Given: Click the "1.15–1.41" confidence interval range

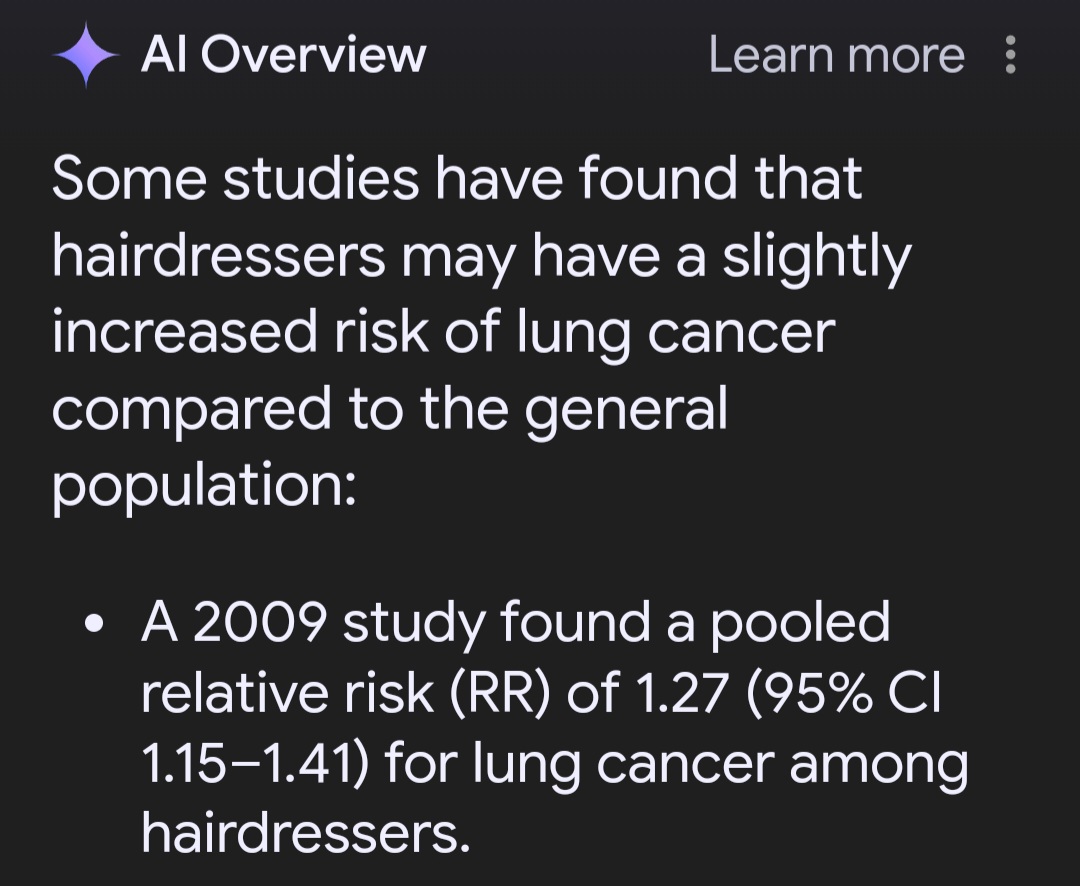Looking at the screenshot, I should (248, 765).
